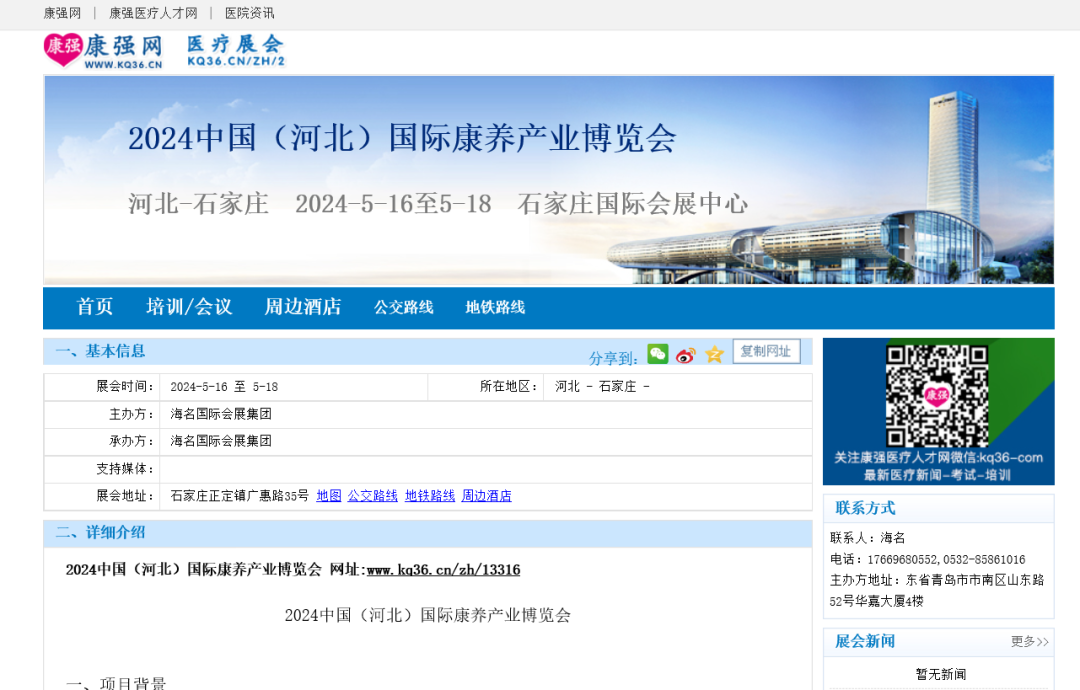Open the 地图 link beside the address
This screenshot has width=1080, height=690.
pos(329,496)
